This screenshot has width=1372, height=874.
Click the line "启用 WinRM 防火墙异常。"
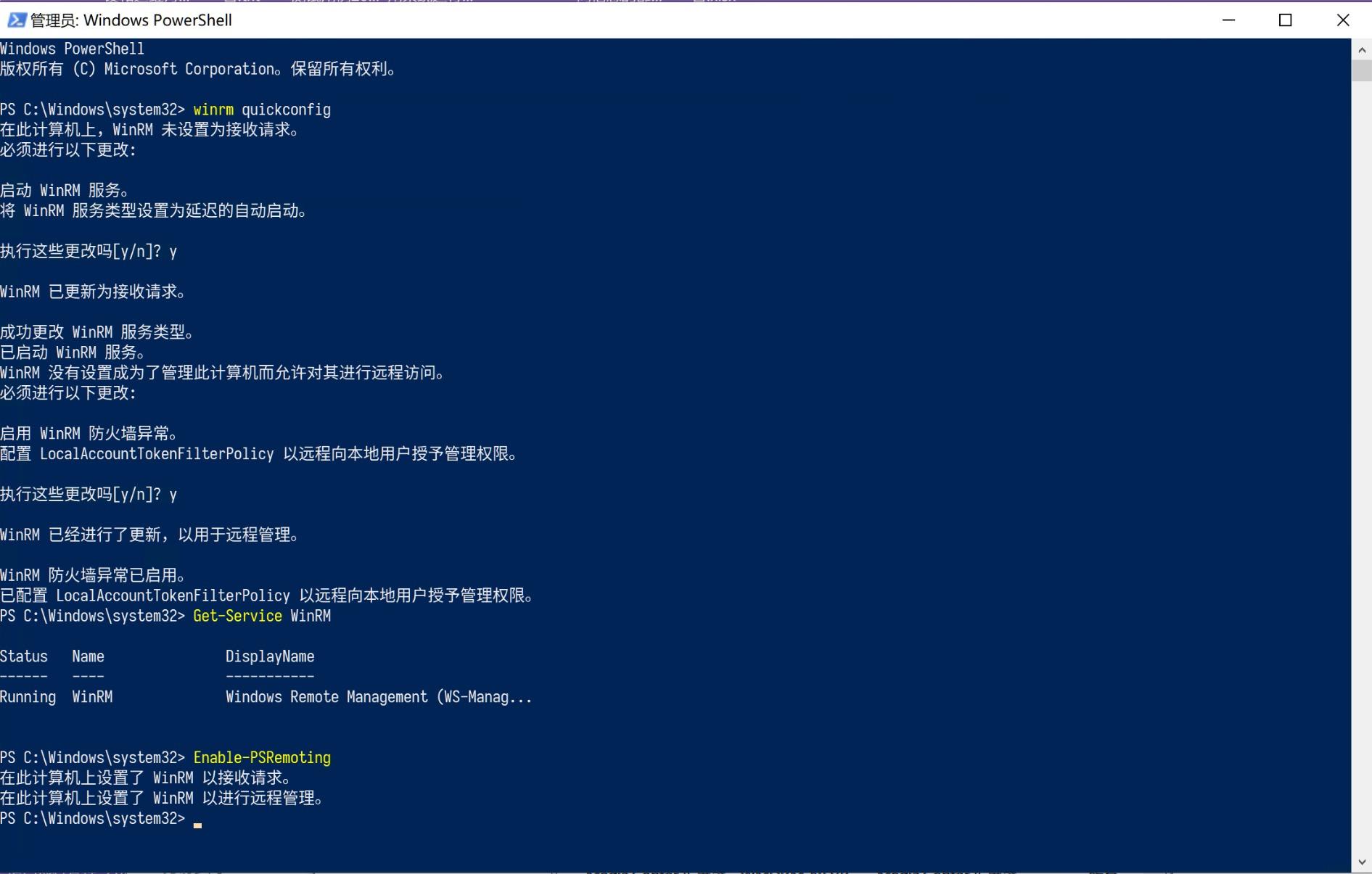pos(90,434)
